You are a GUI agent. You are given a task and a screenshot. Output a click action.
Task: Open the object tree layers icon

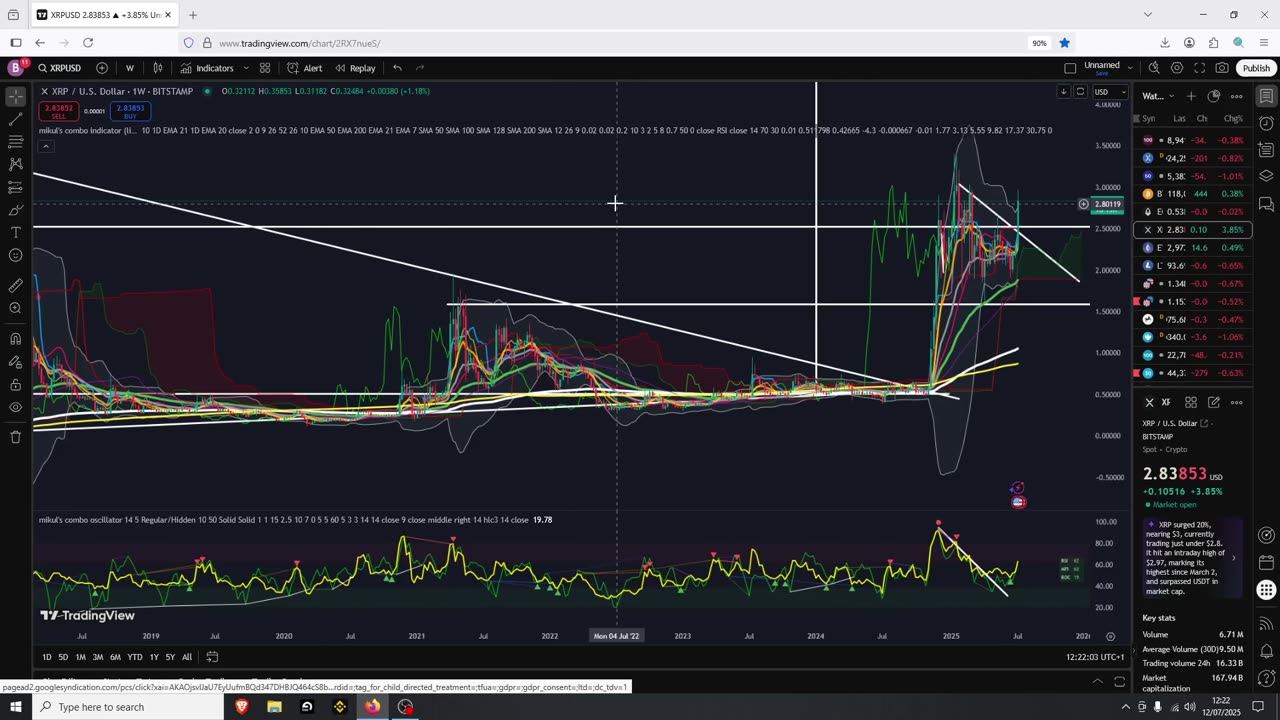pos(1266,176)
